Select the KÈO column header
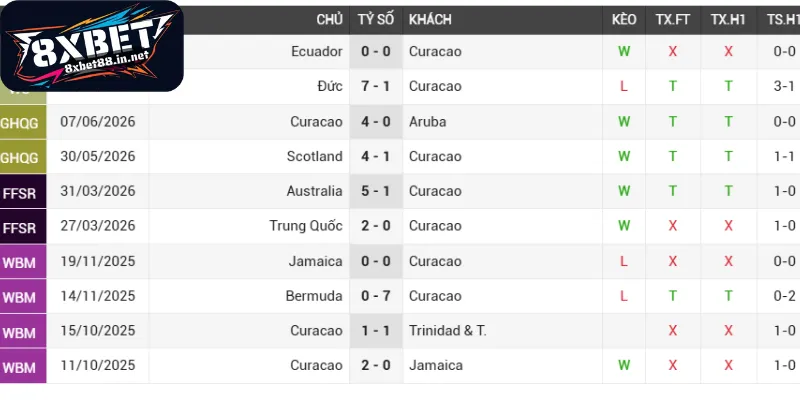The height and width of the screenshot is (400, 800). click(x=624, y=20)
